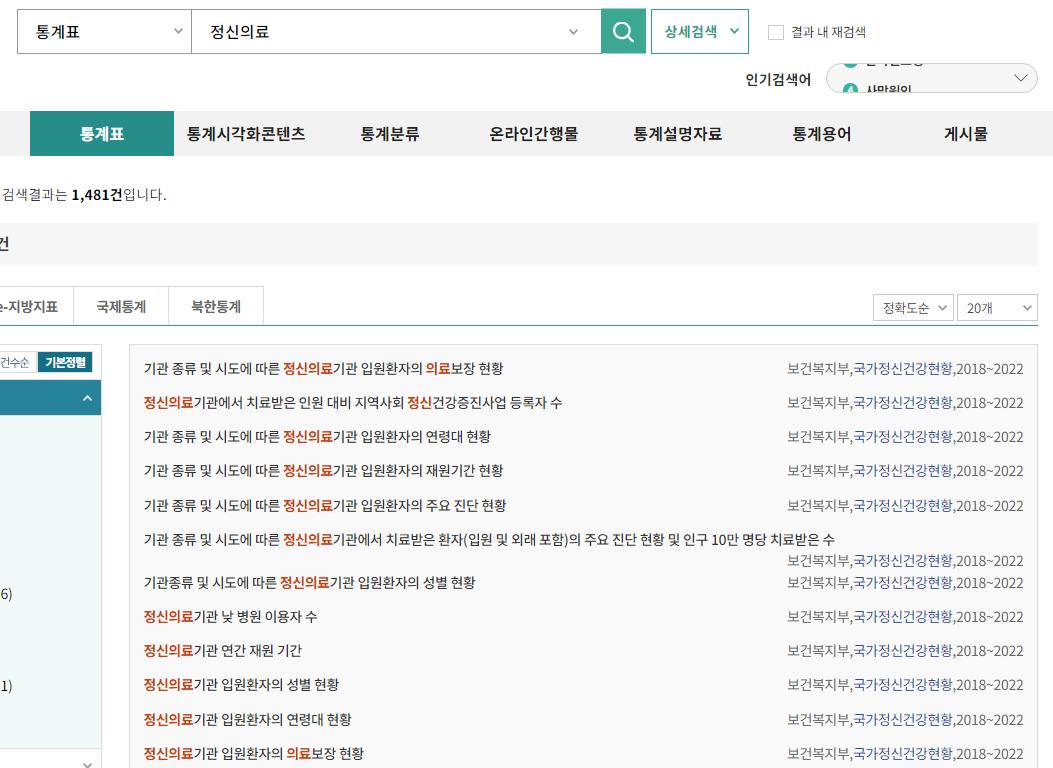
Task: Open the 인구 10만 명당 치료받은 수 result
Action: [x=489, y=540]
